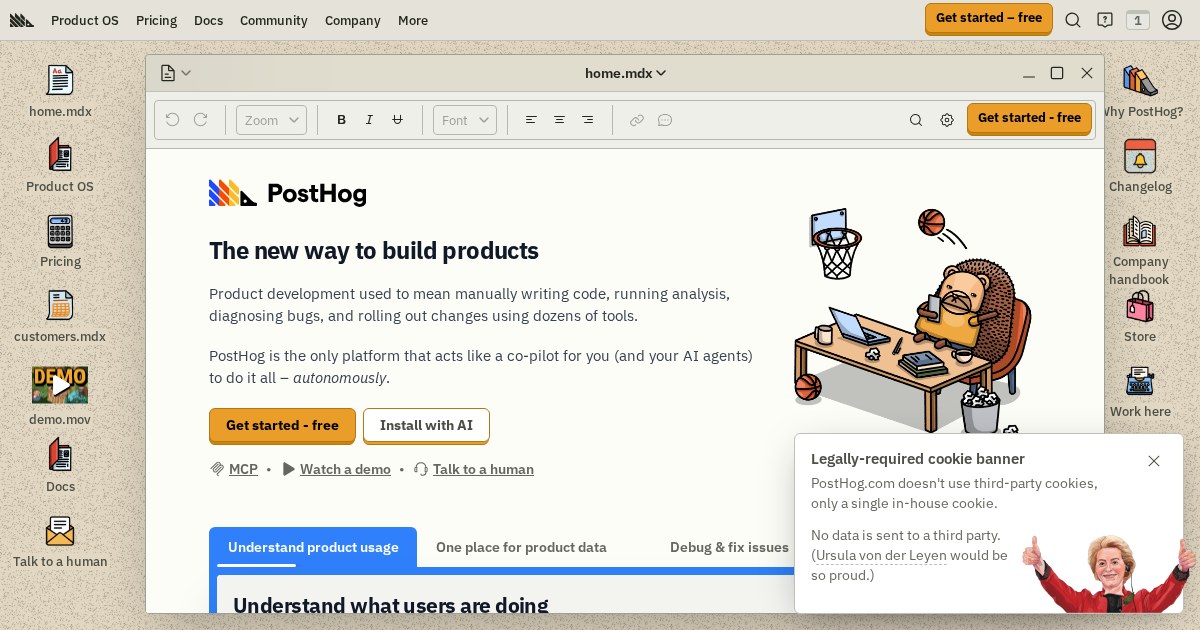
Task: Open the Pricing menu item
Action: point(156,20)
